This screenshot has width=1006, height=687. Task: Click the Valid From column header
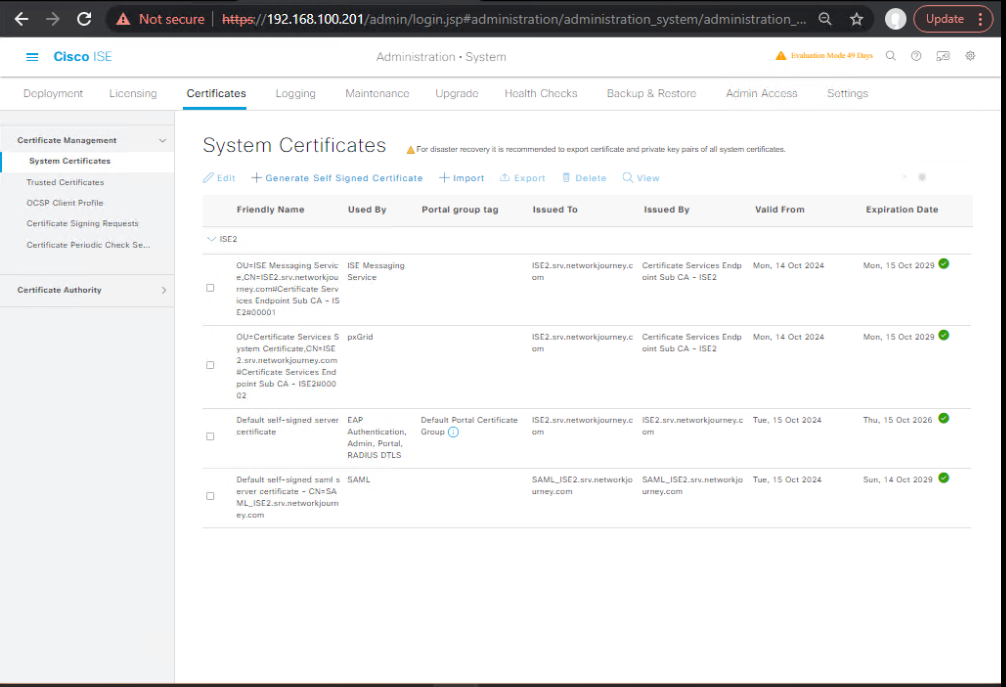[780, 210]
